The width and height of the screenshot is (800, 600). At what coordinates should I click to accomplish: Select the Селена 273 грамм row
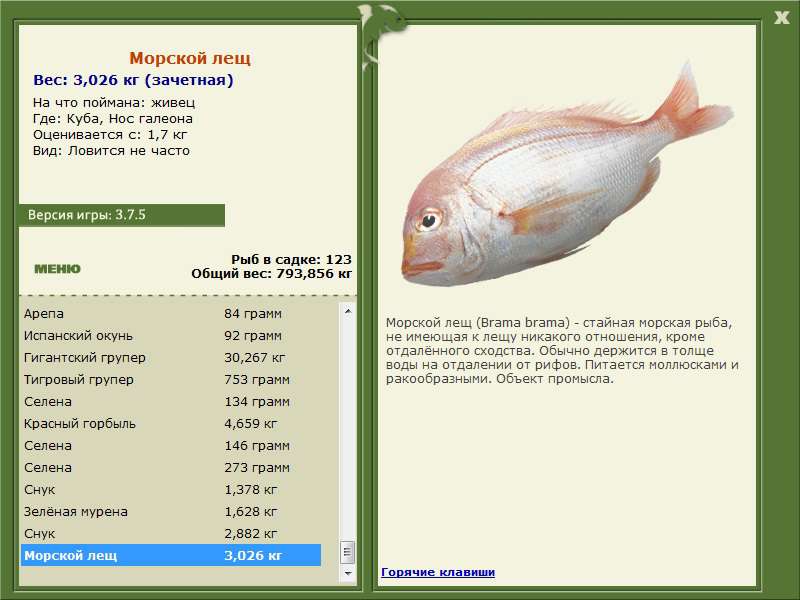coord(171,467)
